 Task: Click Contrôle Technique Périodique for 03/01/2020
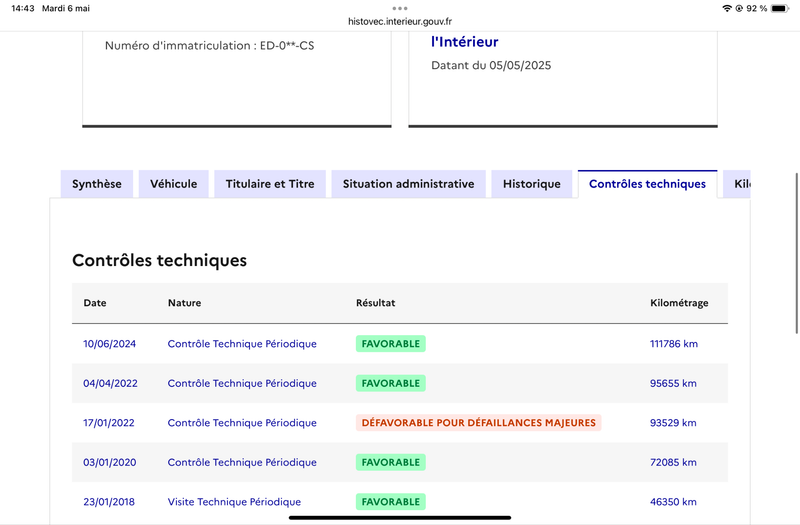click(242, 462)
